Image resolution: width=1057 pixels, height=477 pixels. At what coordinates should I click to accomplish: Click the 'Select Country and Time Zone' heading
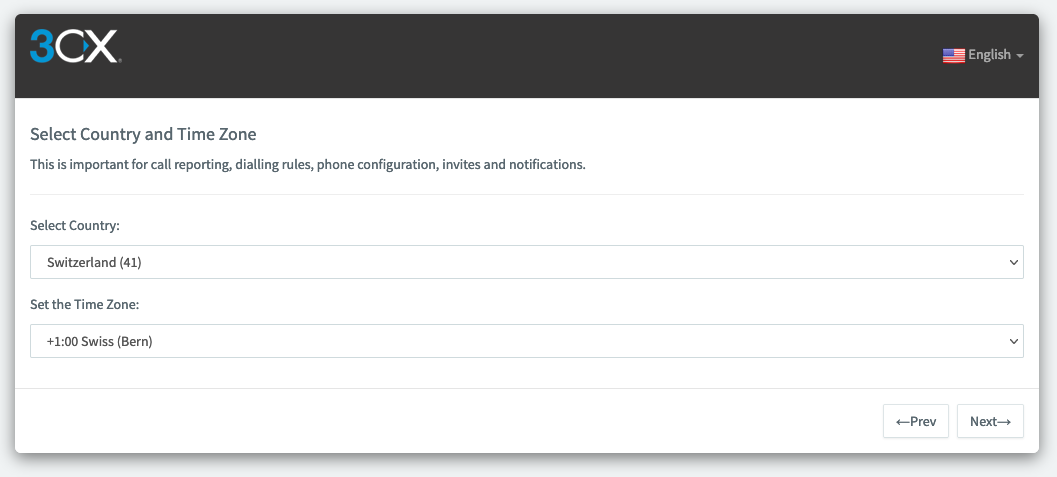pos(143,134)
